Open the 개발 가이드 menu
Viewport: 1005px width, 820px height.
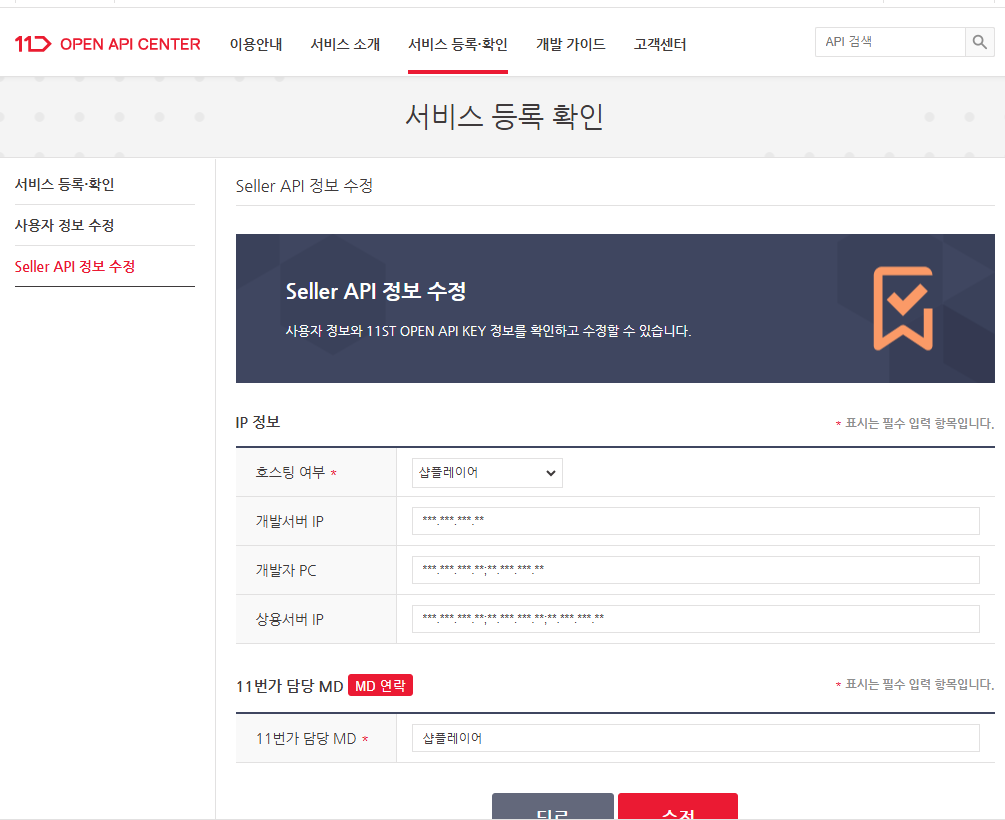coord(570,44)
